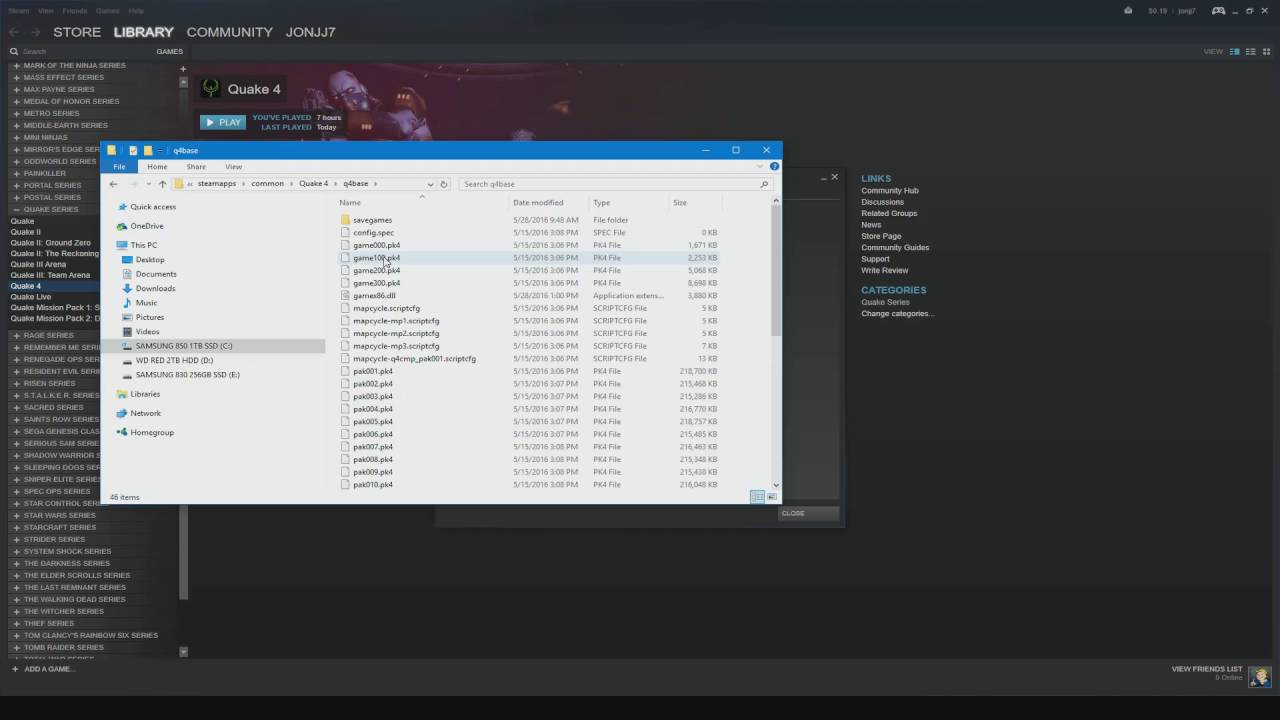Click Explorer file list vertical scrollbar
This screenshot has width=1280, height=720.
coord(776,270)
